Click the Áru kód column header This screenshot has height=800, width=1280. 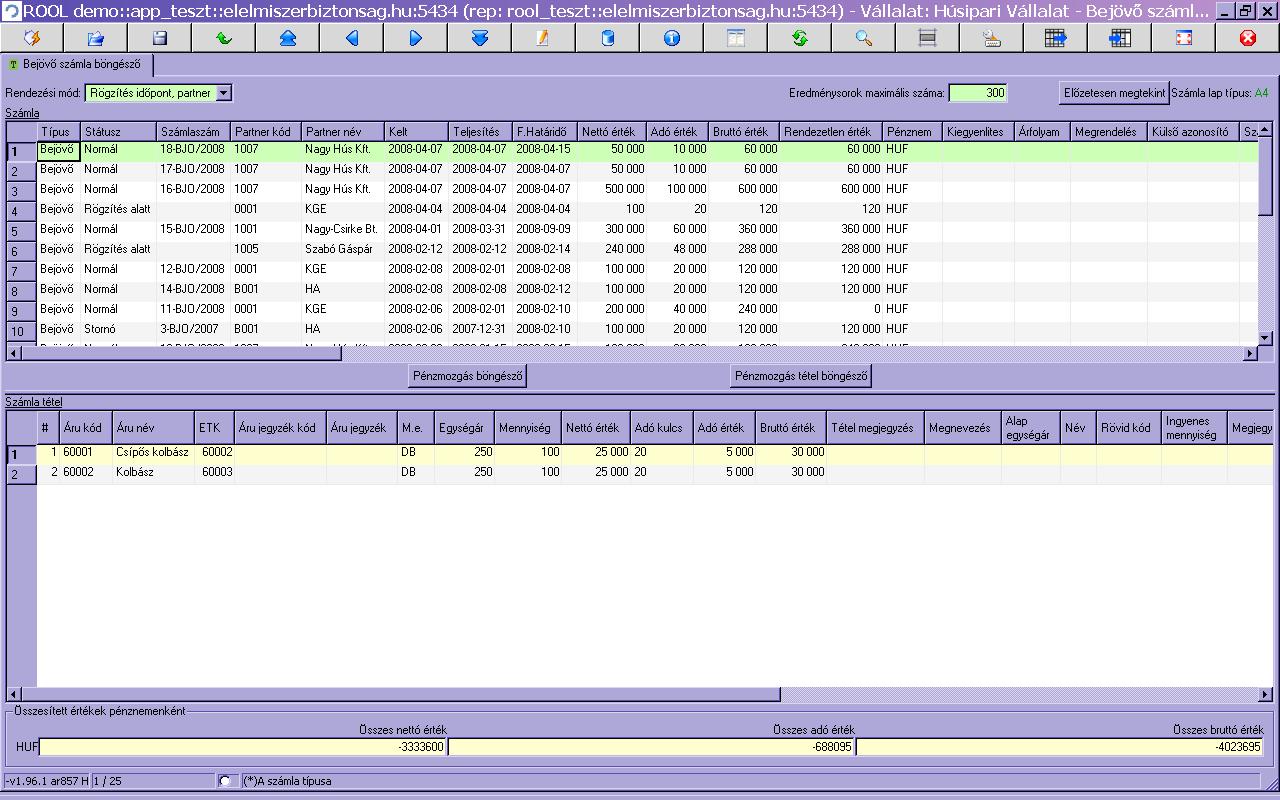pyautogui.click(x=86, y=428)
